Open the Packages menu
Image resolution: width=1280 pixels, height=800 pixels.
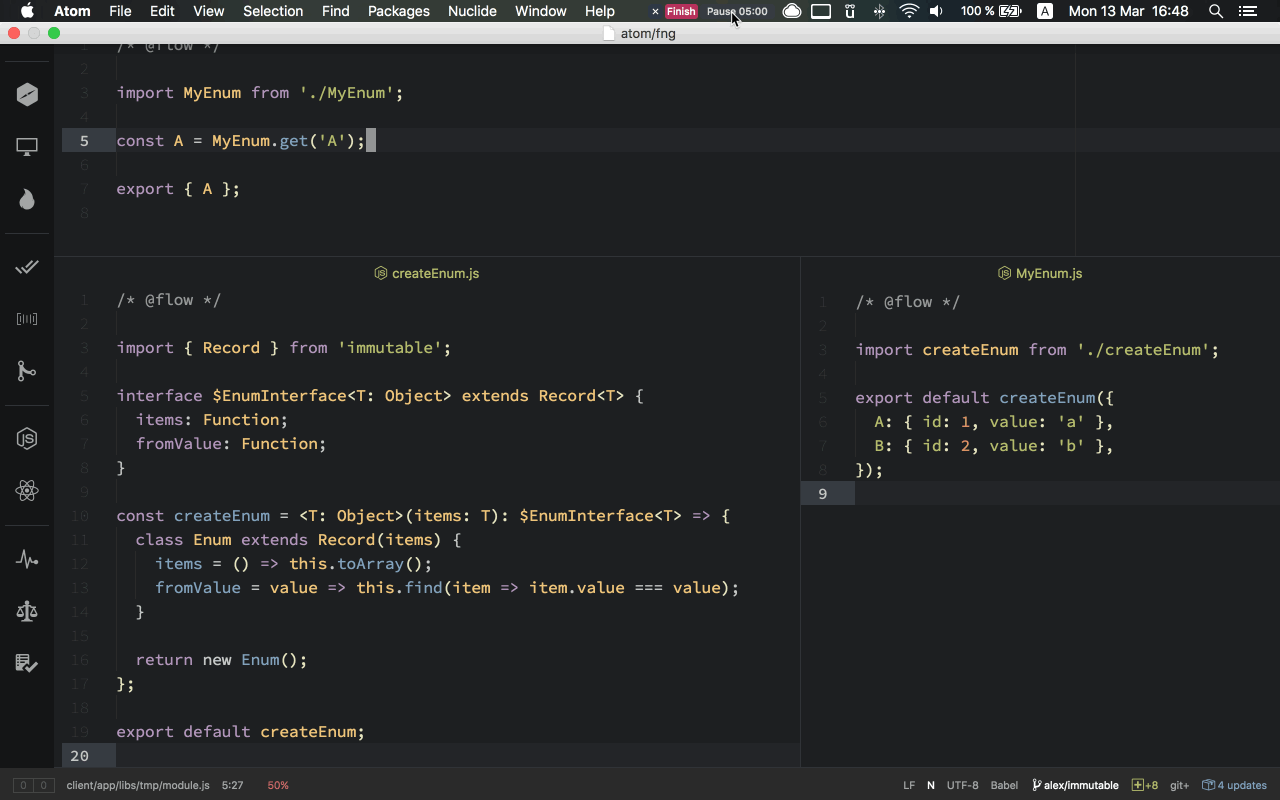pyautogui.click(x=398, y=11)
